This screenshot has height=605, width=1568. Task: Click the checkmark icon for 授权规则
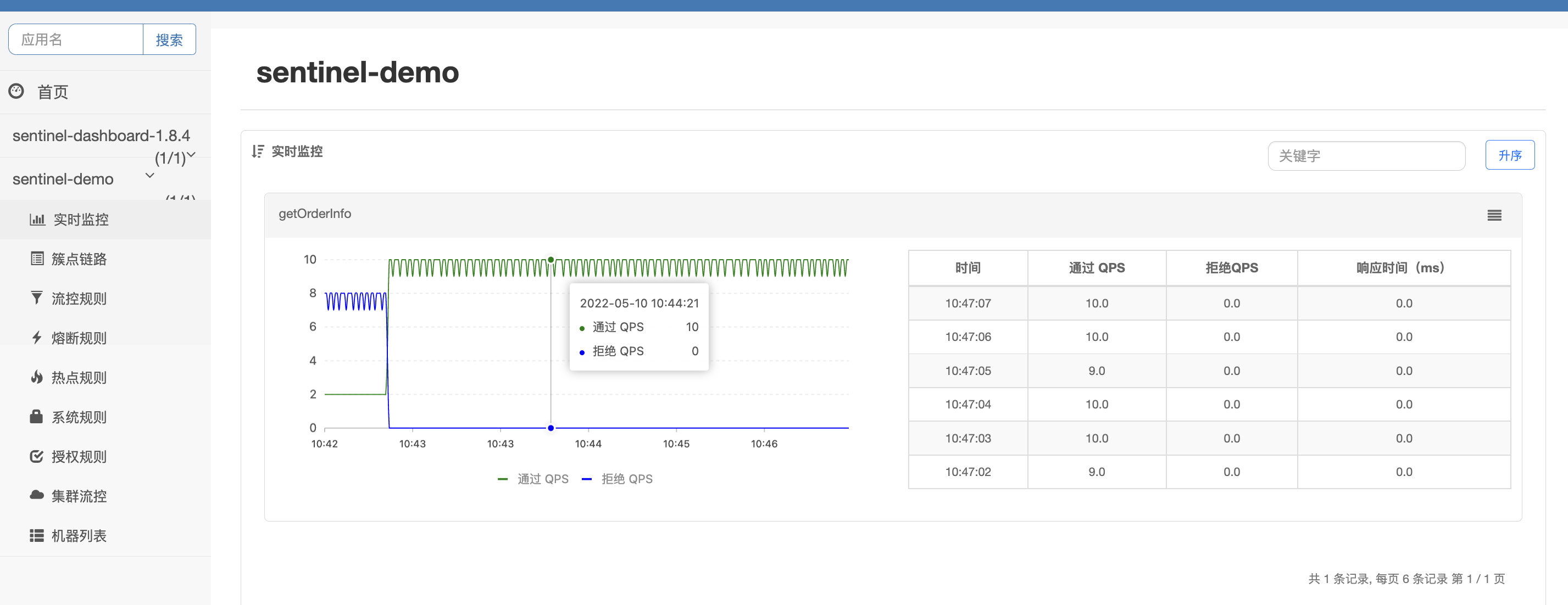(36, 456)
